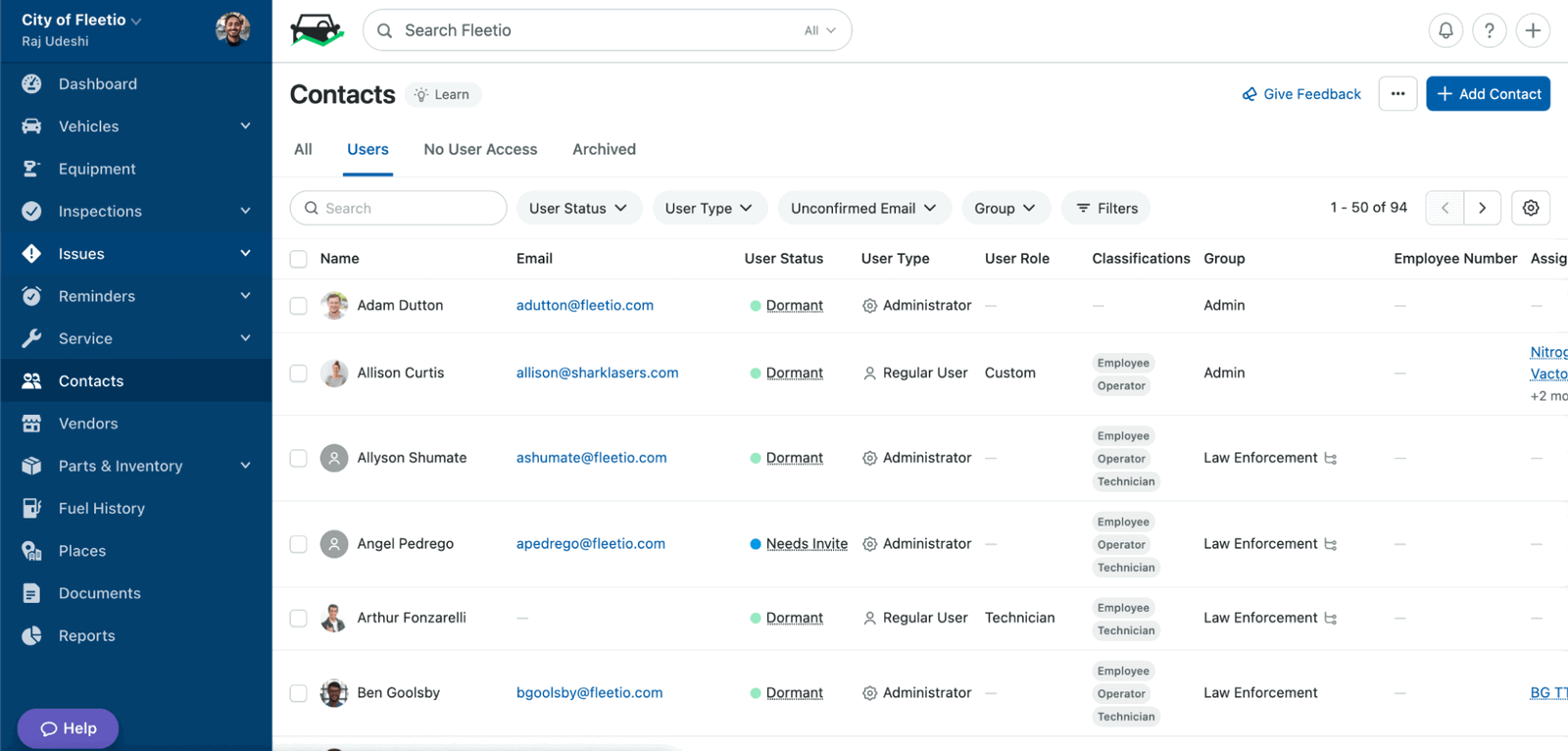Click the Needs Invite status for Angel Pedrego
This screenshot has width=1568, height=751.
tap(807, 544)
